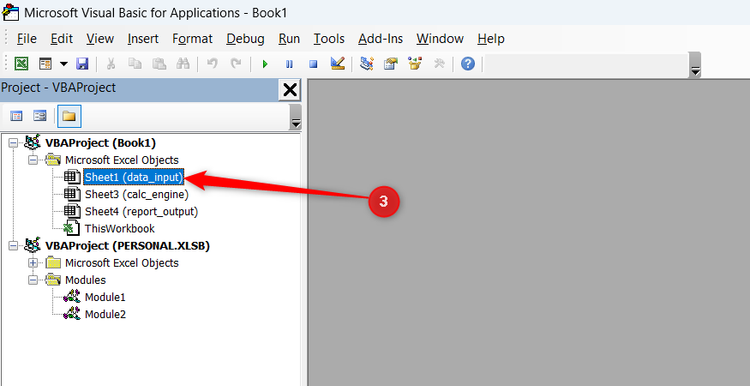Viewport: 750px width, 386px height.
Task: Open the Help menu
Action: (491, 39)
